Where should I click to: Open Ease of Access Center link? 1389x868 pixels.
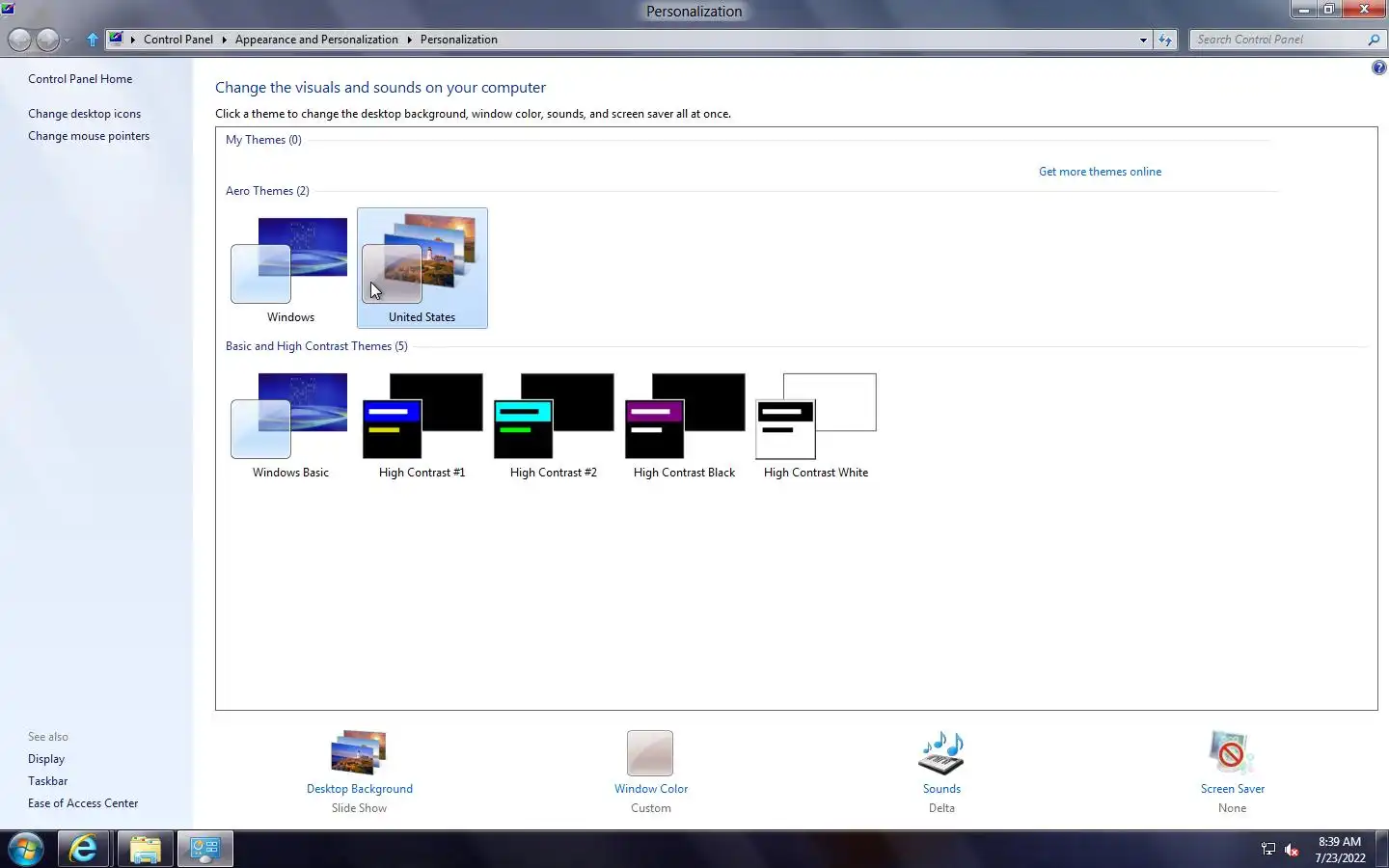tap(83, 803)
